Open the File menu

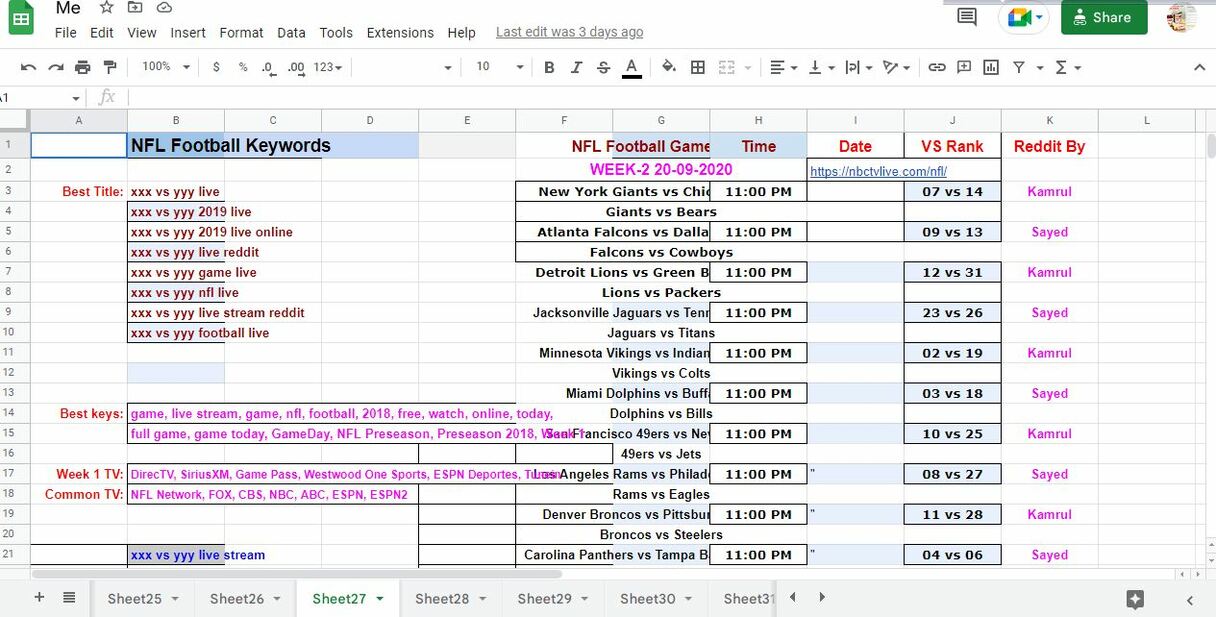tap(66, 32)
